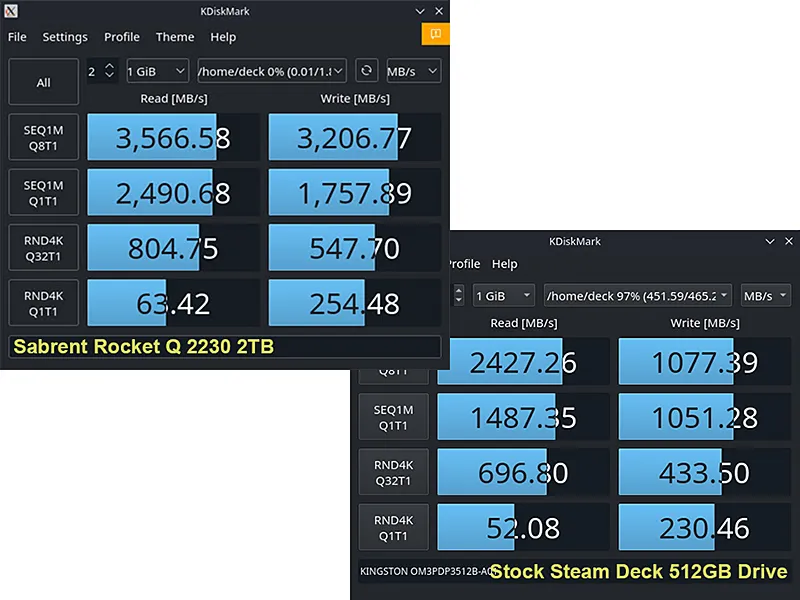Click the 1,757.89 write result value
The image size is (800, 600).
click(355, 193)
